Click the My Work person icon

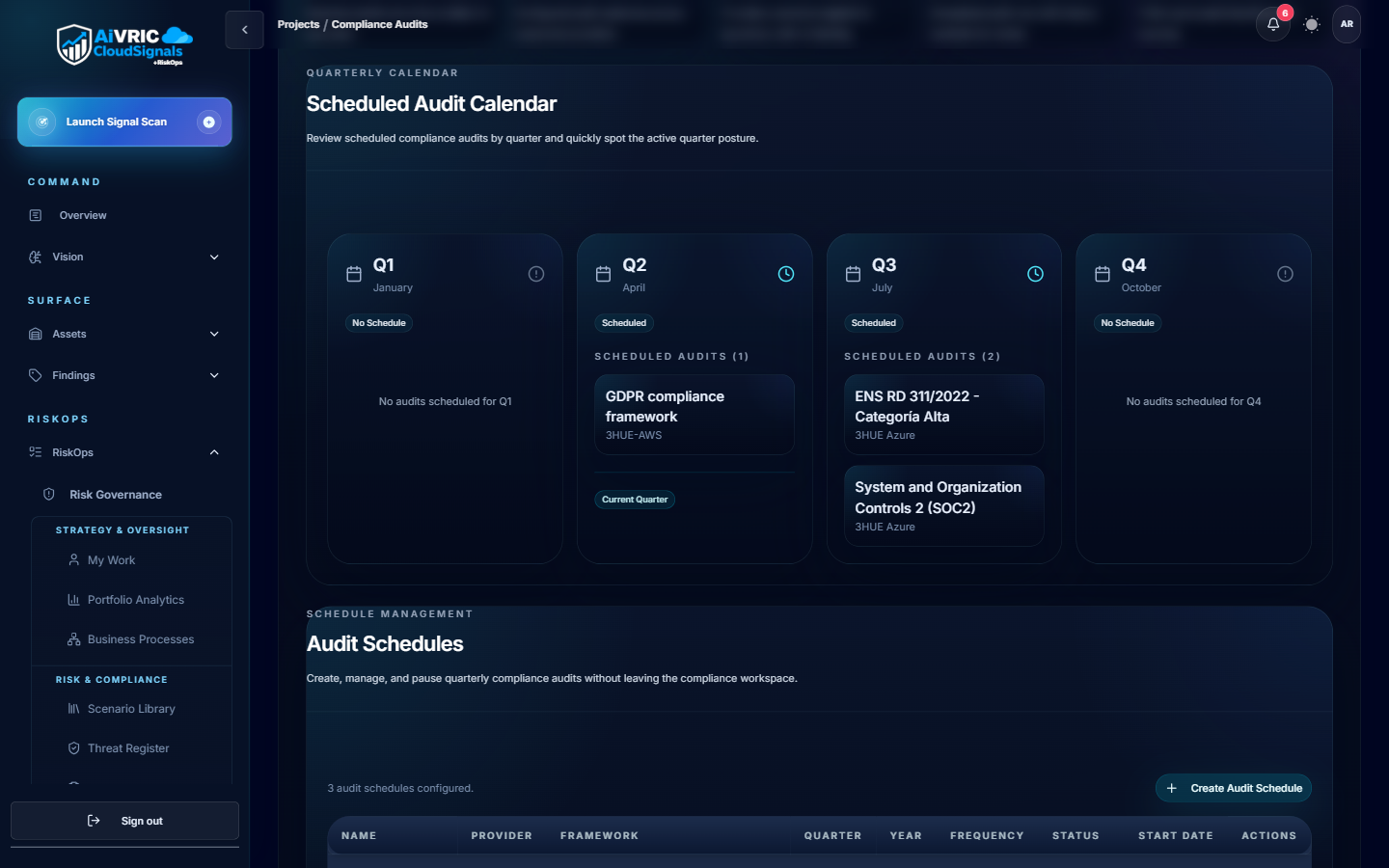coord(73,560)
